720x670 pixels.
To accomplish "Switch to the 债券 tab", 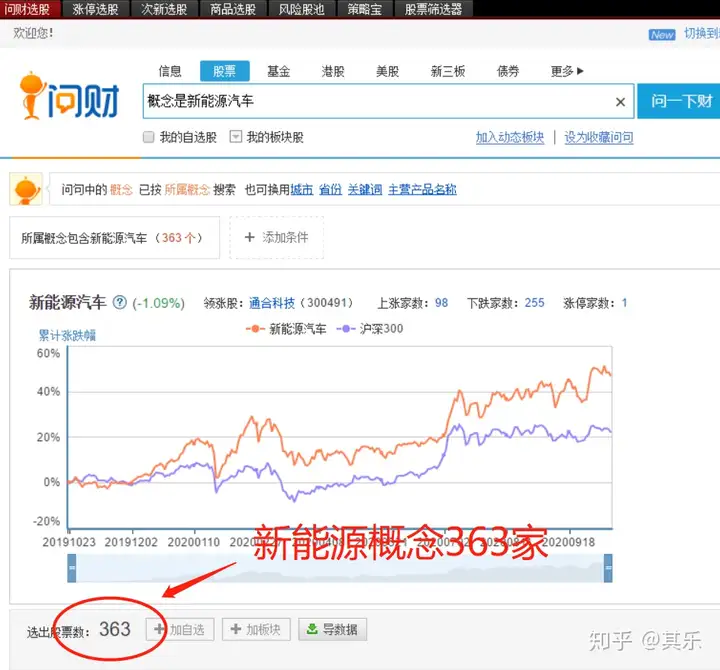I will click(508, 71).
